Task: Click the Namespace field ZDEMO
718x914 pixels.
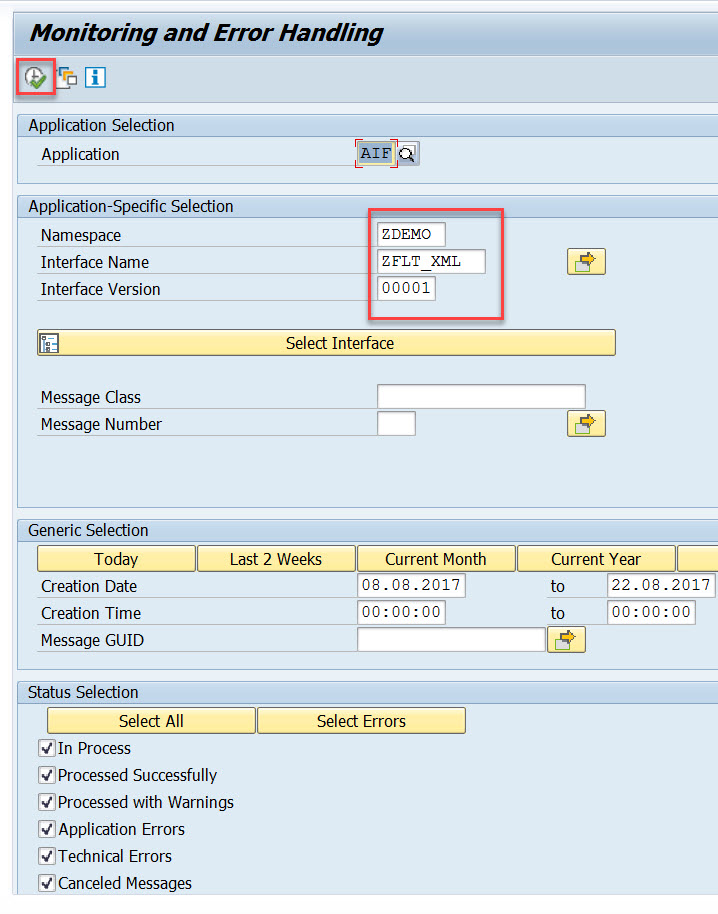Action: coord(411,234)
